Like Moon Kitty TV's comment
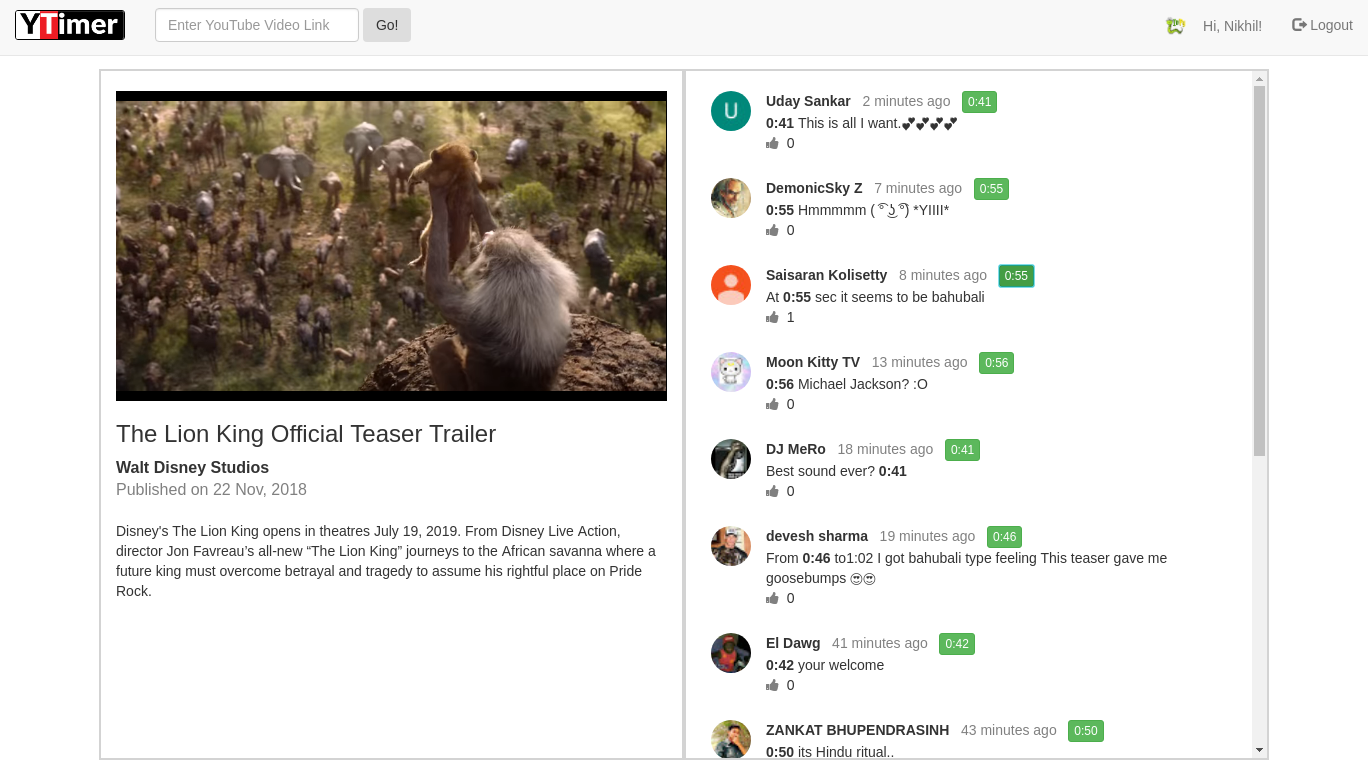The width and height of the screenshot is (1368, 768). (772, 404)
